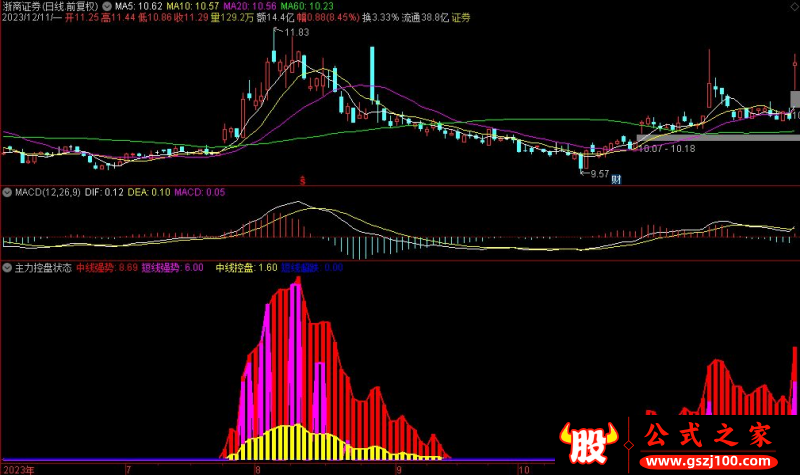800x475 pixels.
Task: Click the turnover rate 换3.33%
Action: (381, 18)
